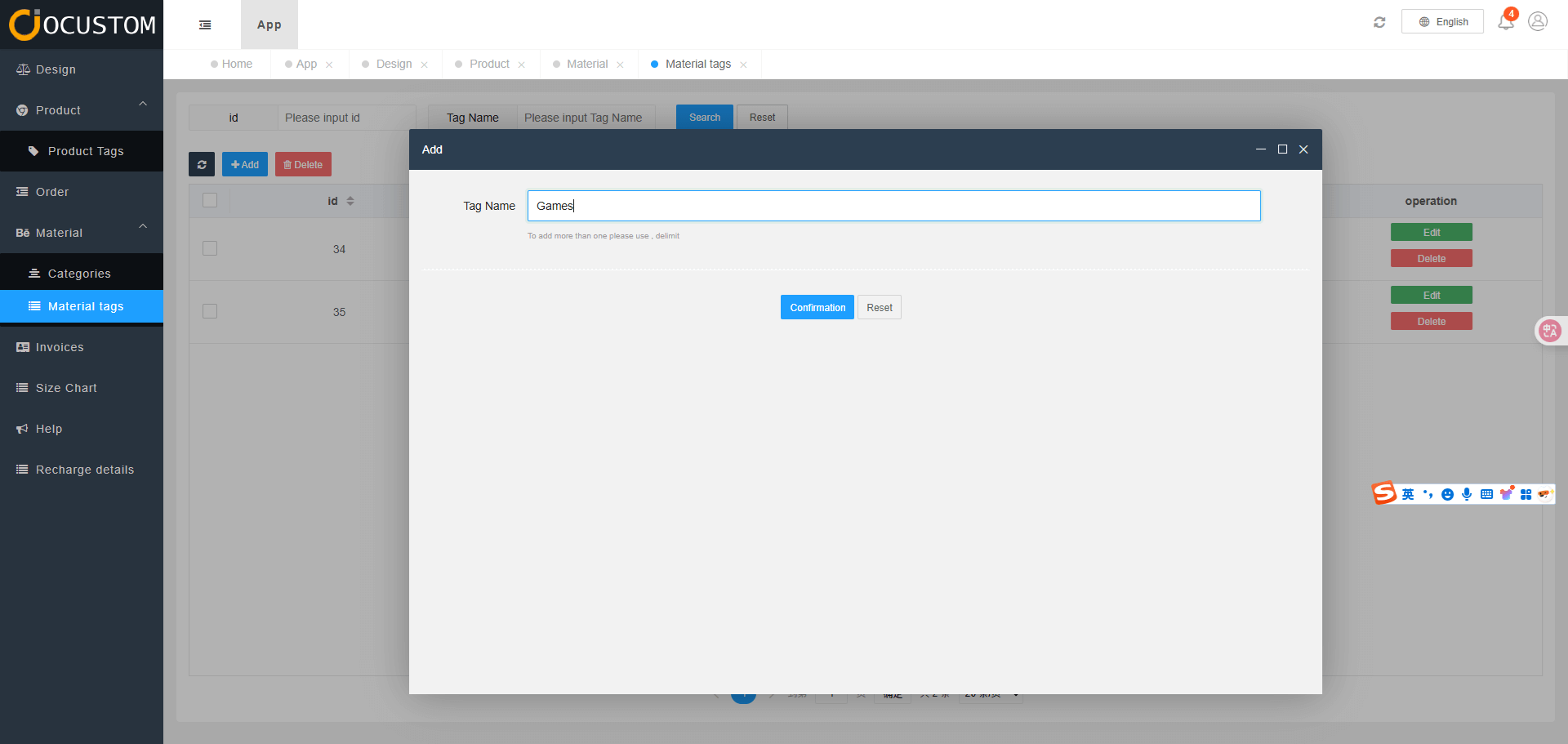Click the Reset button in Add dialog
Image resolution: width=1568 pixels, height=744 pixels.
pos(879,307)
